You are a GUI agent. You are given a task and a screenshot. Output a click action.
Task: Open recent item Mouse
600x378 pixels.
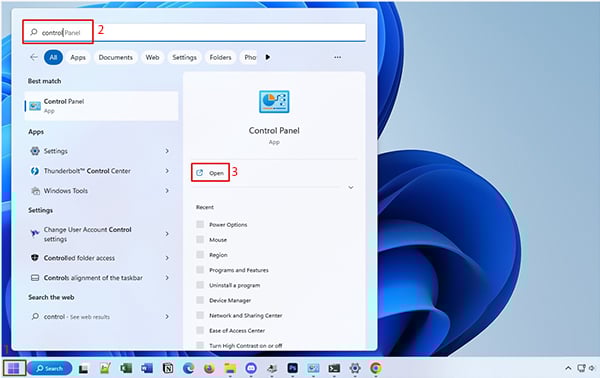click(x=218, y=240)
